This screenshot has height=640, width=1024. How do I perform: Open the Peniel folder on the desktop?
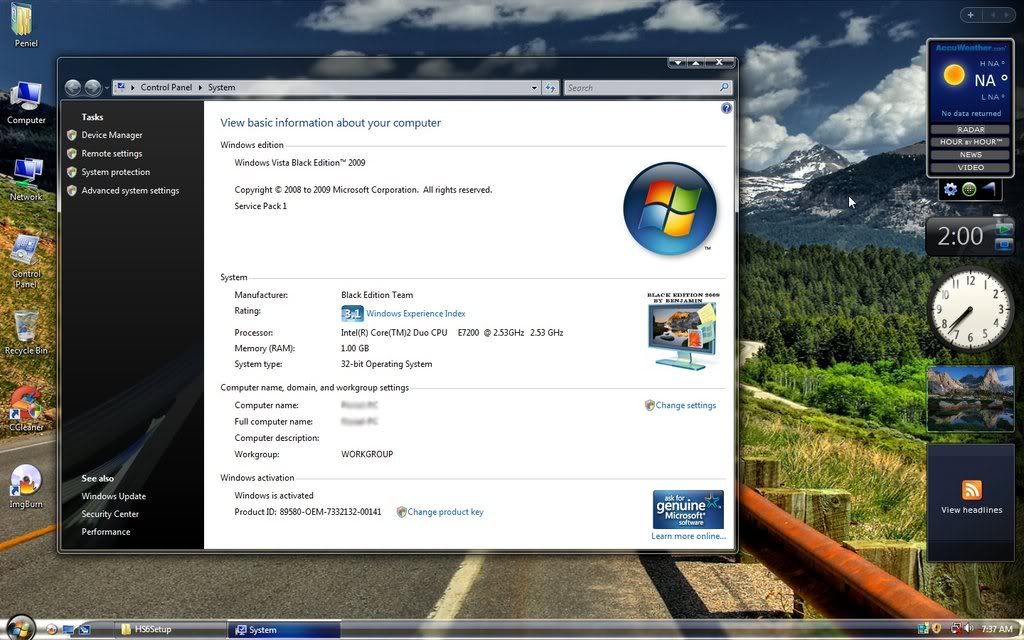24,26
